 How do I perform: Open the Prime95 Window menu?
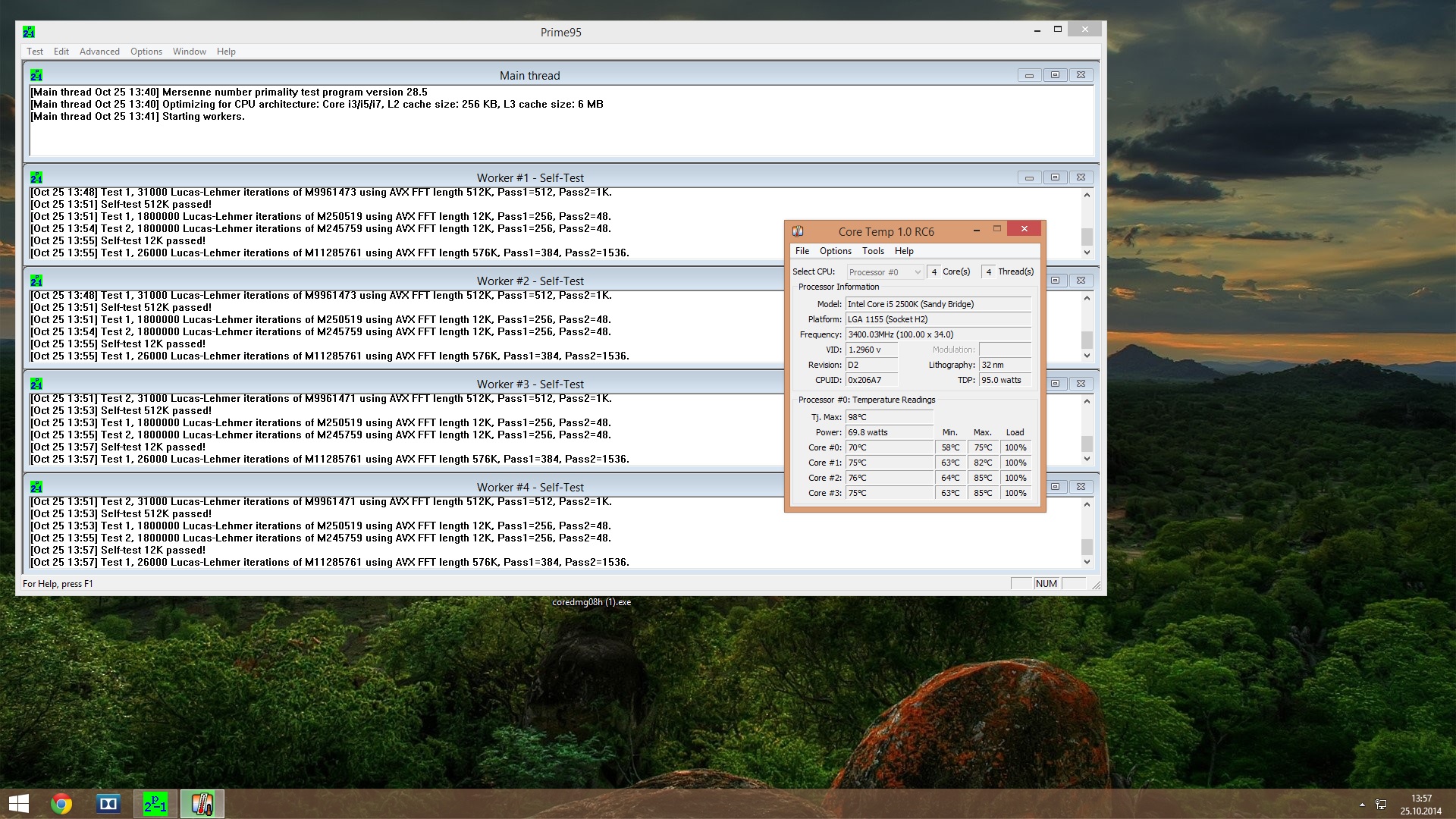click(x=189, y=52)
